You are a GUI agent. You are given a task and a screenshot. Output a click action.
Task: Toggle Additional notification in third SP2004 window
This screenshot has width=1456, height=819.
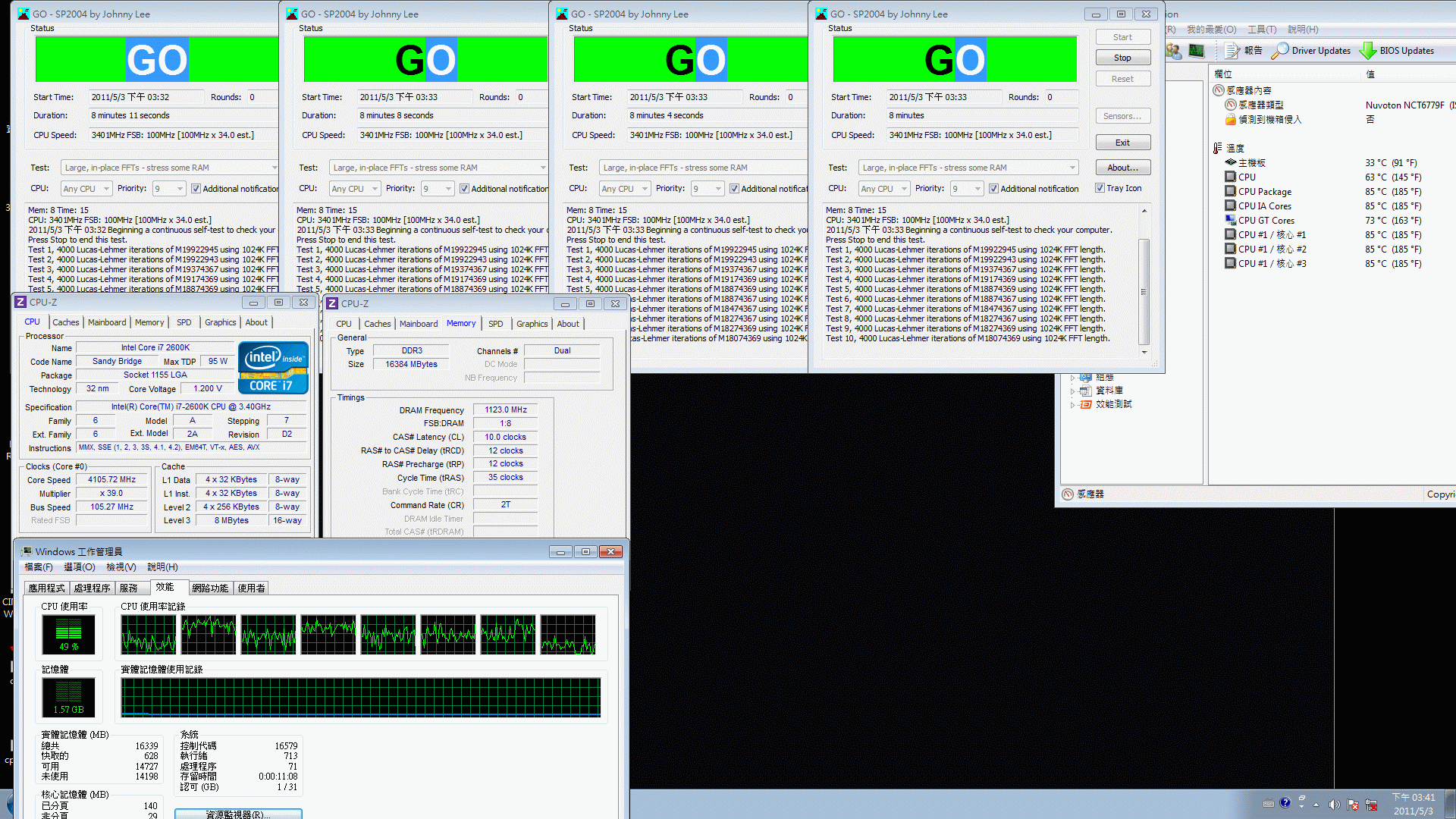pos(734,189)
